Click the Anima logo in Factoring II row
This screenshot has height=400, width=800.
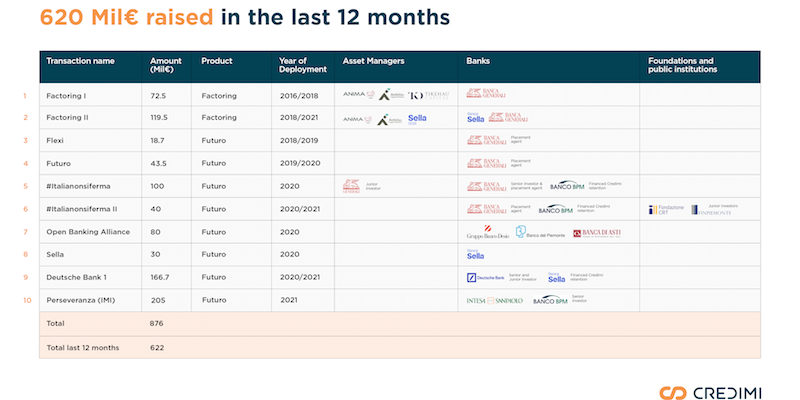[353, 119]
